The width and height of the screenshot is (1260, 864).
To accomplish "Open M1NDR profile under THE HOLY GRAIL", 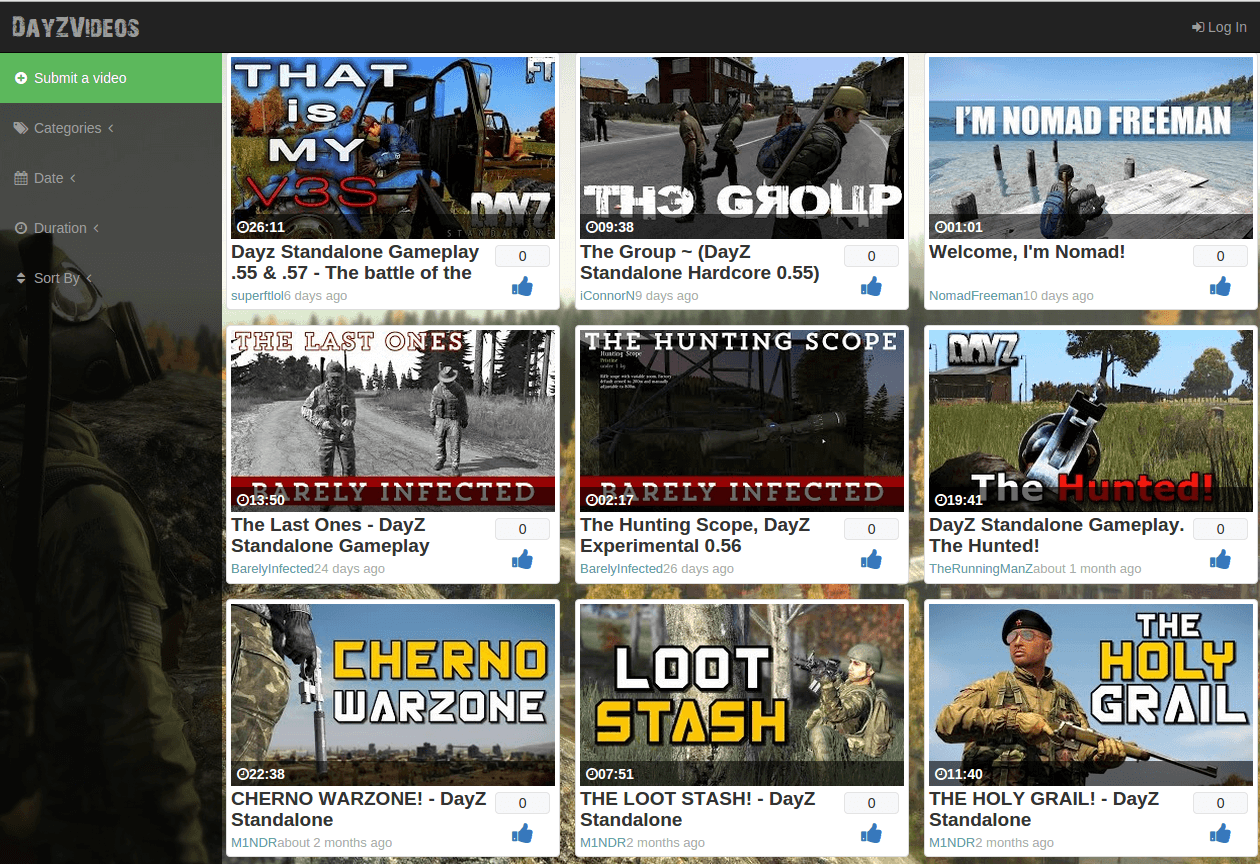I will [952, 843].
